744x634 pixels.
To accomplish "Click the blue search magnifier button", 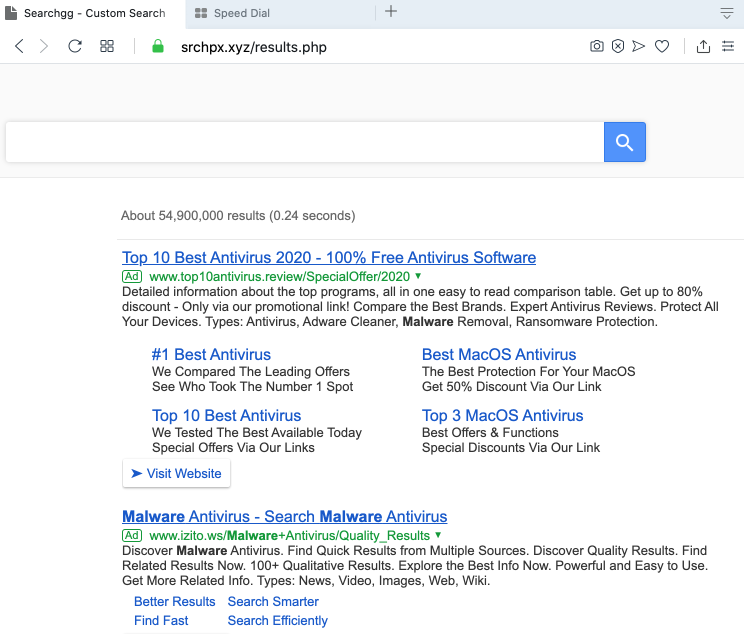I will point(624,142).
